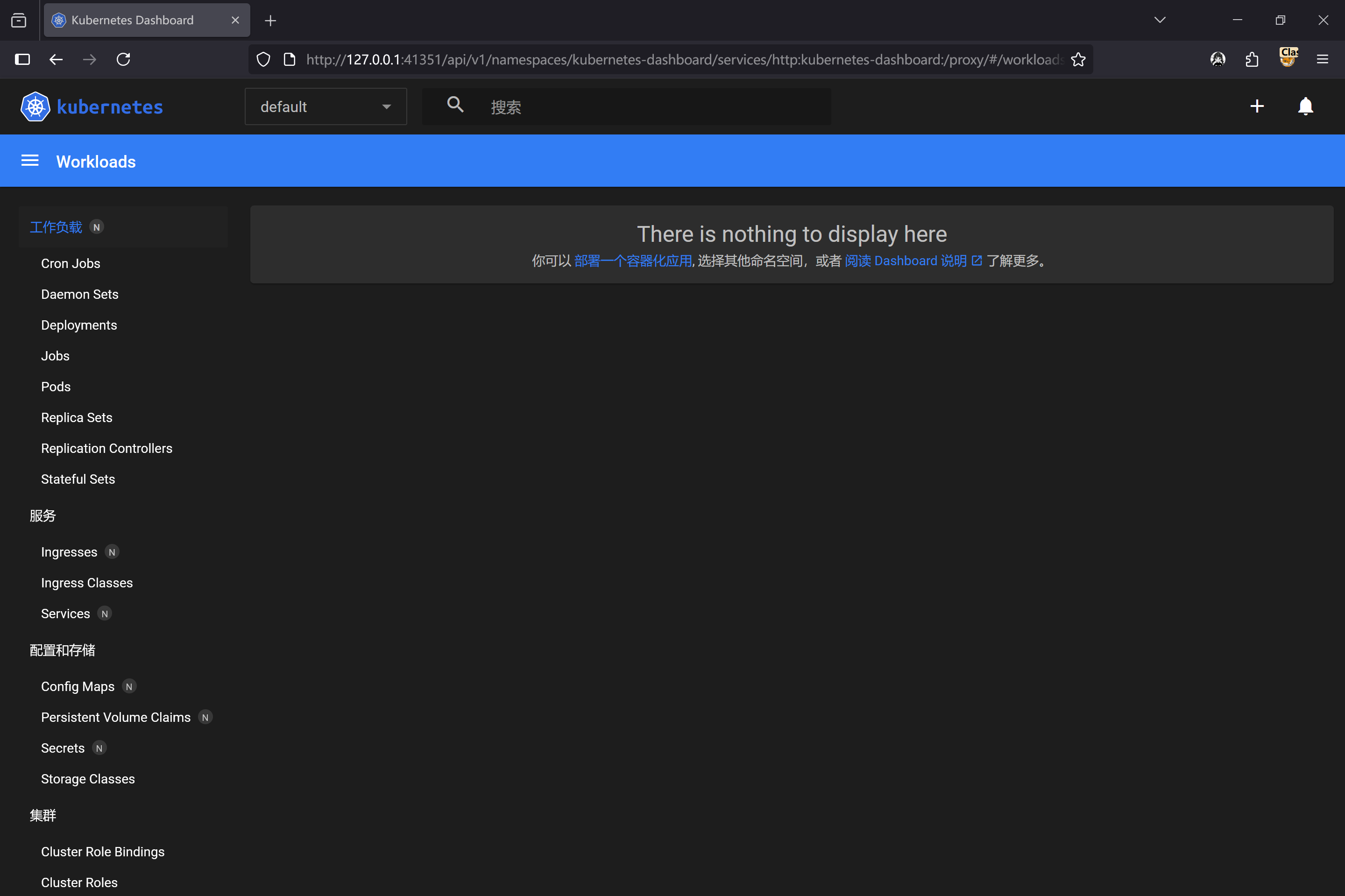
Task: Click the N badge beside Config Maps
Action: pos(129,686)
